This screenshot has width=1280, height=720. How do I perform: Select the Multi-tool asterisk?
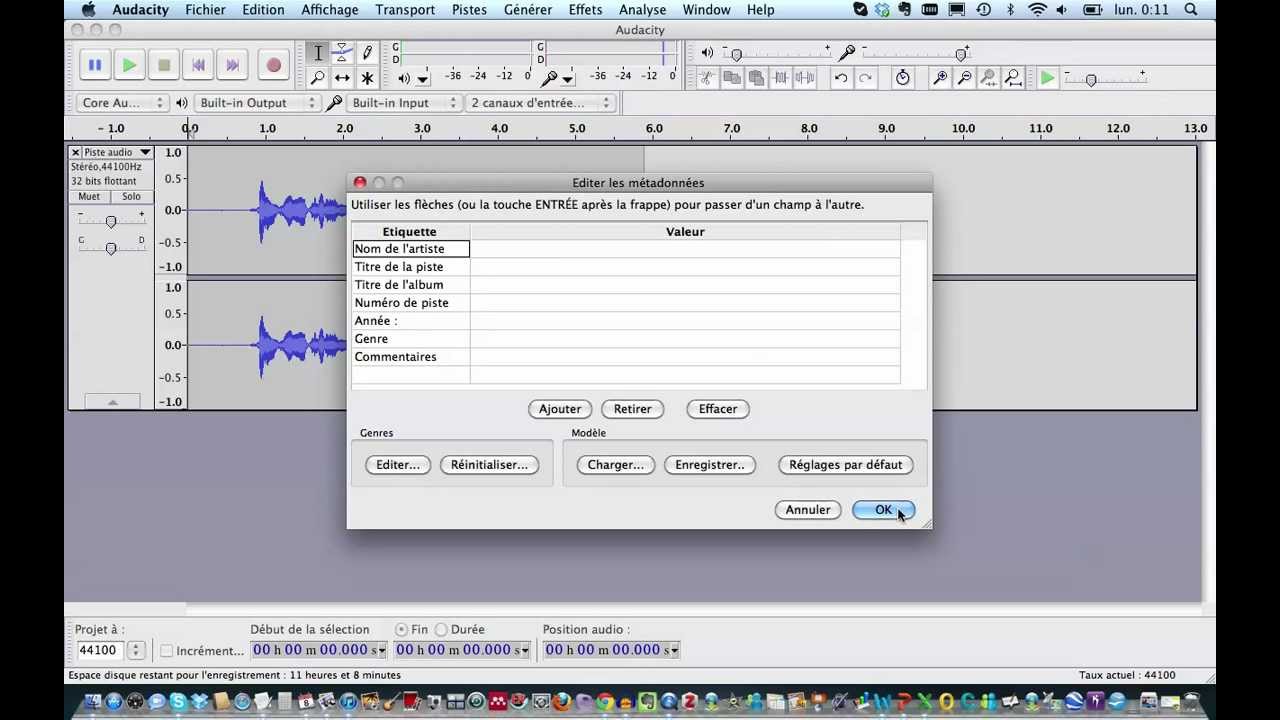coord(367,77)
